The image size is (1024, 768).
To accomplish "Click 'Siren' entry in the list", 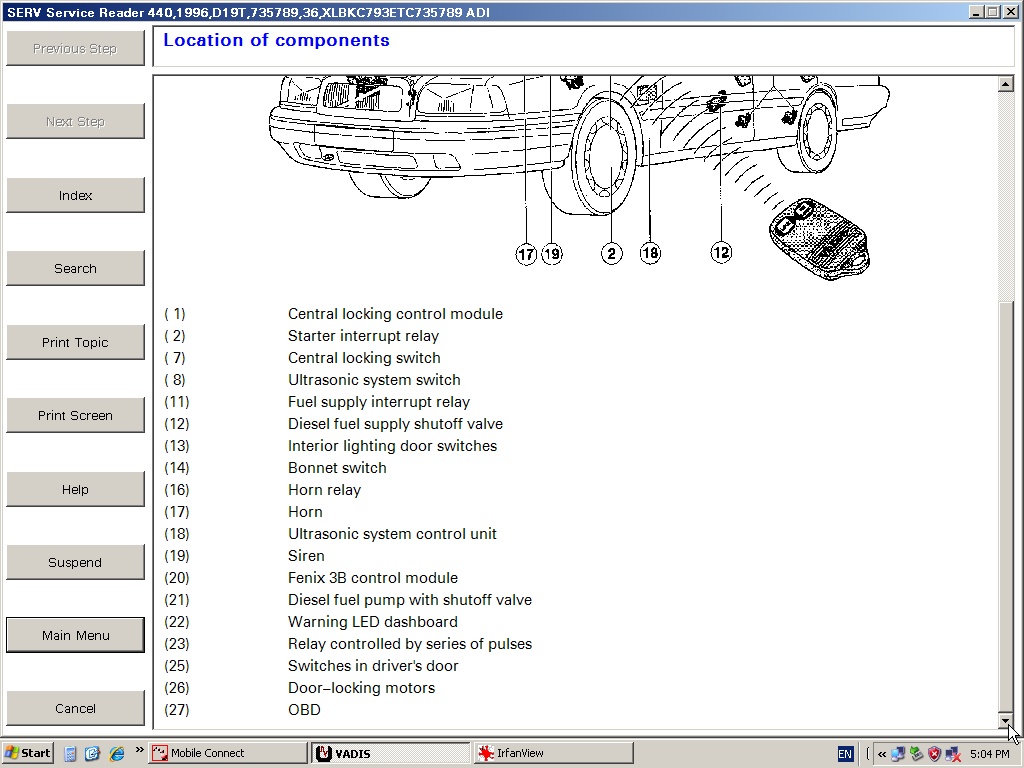I will (x=306, y=556).
